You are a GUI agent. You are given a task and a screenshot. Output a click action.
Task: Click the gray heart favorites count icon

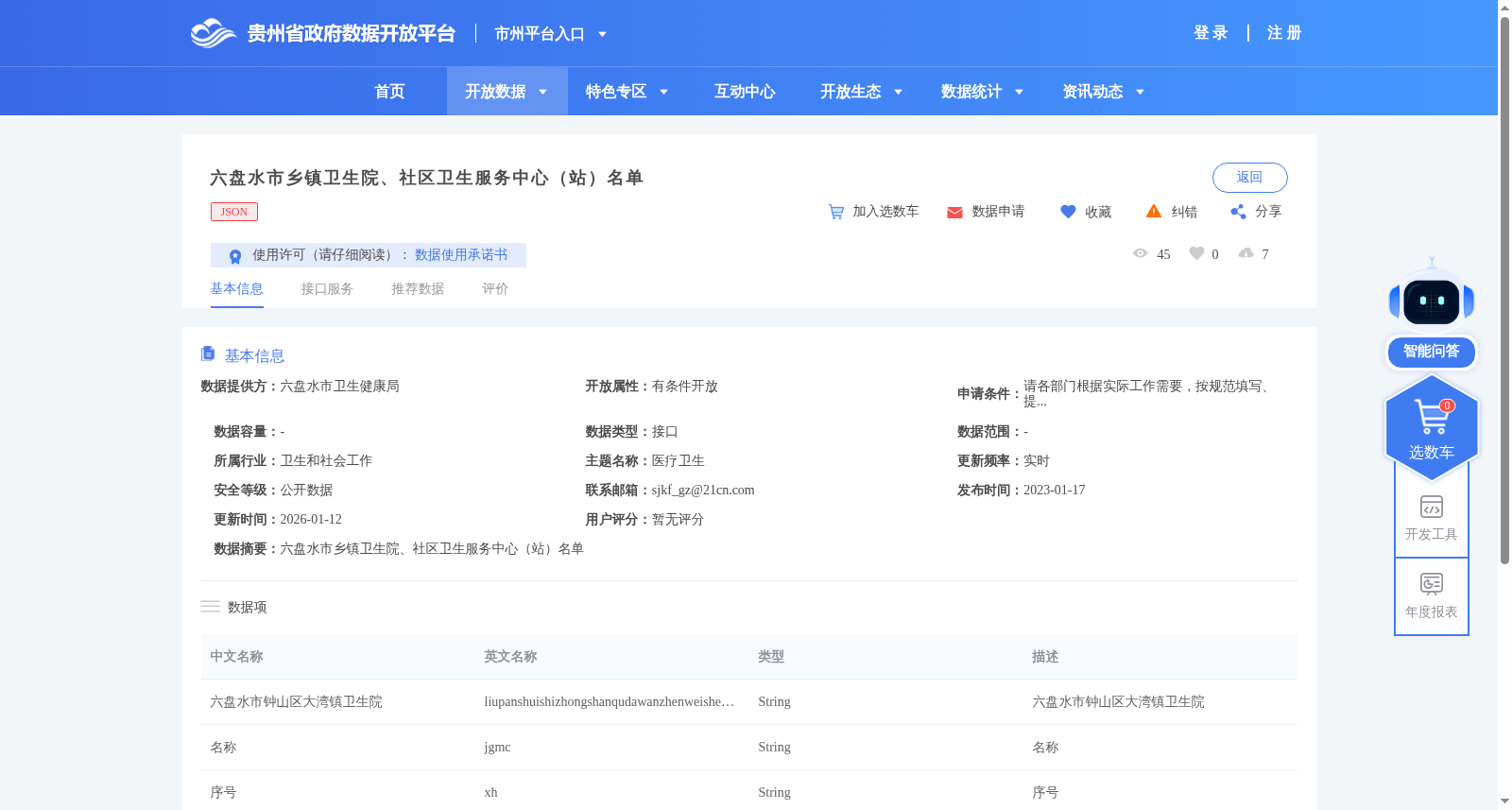coord(1196,253)
